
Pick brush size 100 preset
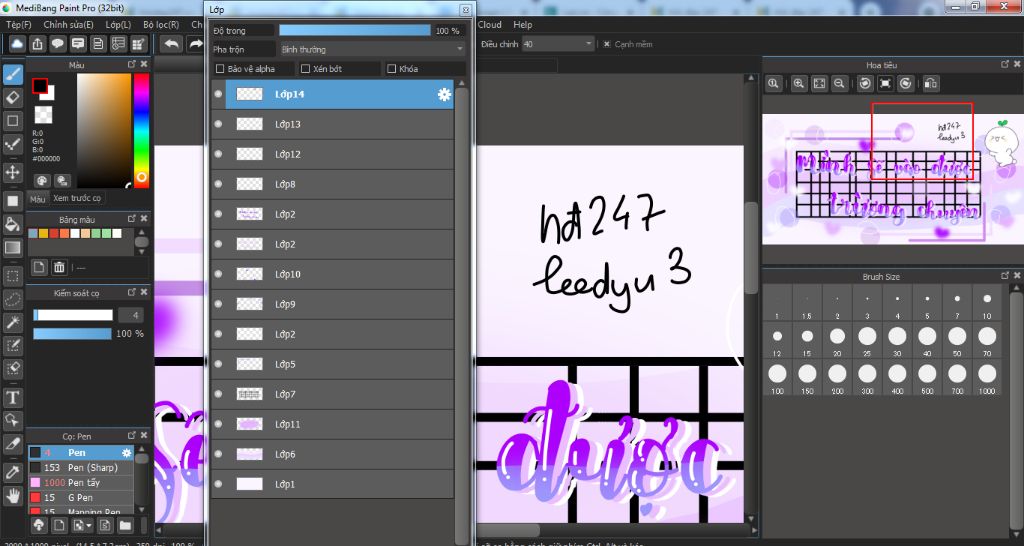tap(777, 379)
